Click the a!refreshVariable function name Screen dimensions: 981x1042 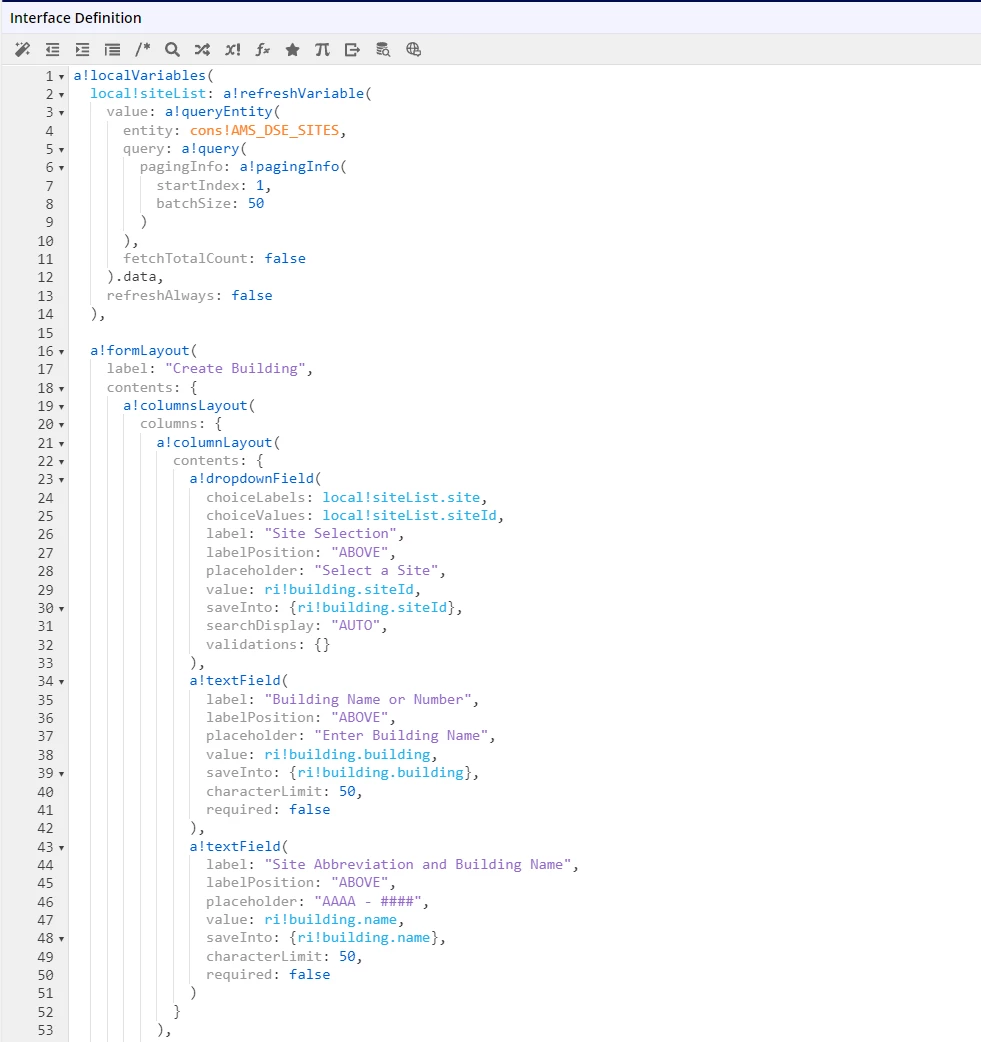tap(294, 94)
